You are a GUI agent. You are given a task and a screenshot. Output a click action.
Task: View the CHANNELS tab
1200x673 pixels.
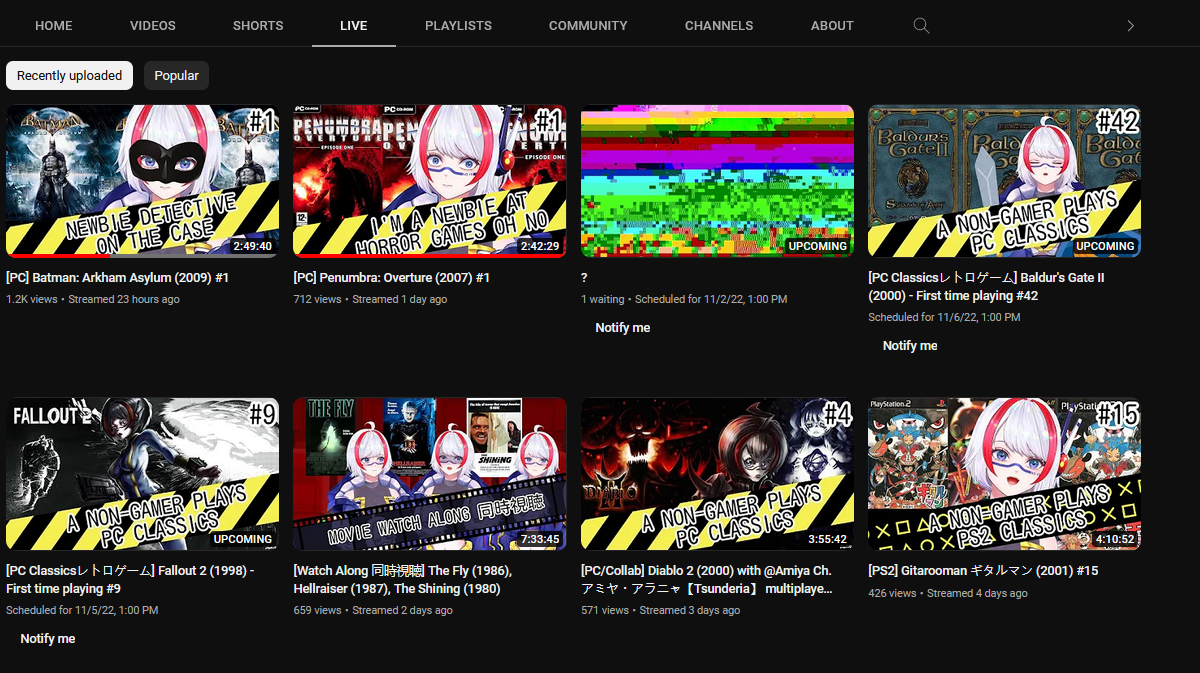pos(719,26)
